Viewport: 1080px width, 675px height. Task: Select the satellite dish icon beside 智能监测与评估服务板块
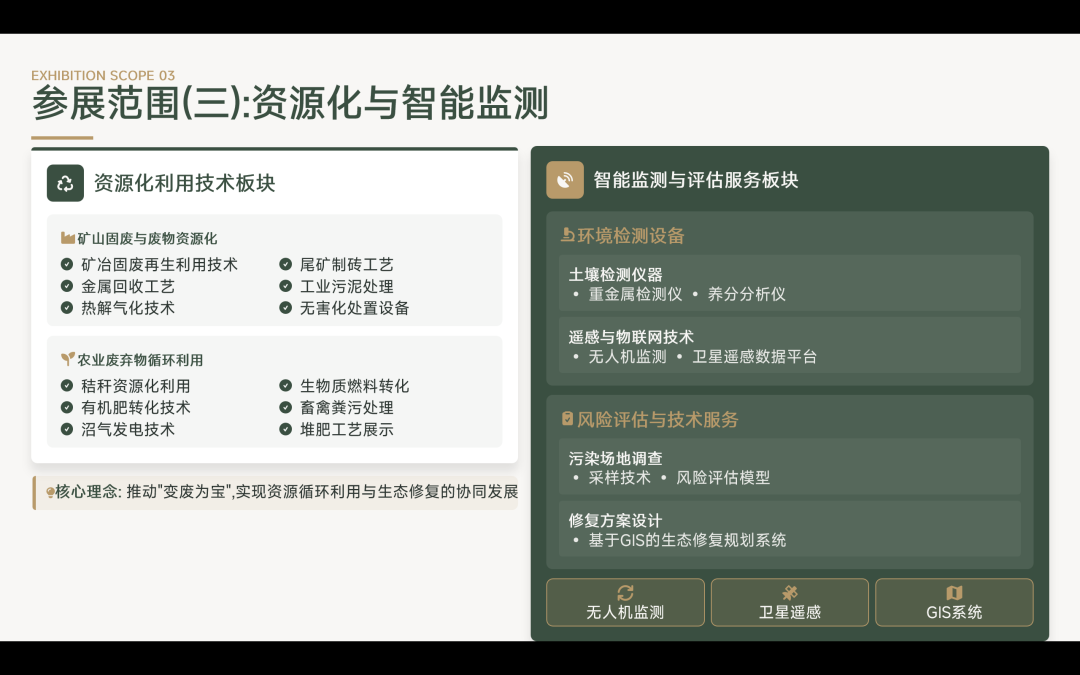click(x=565, y=180)
